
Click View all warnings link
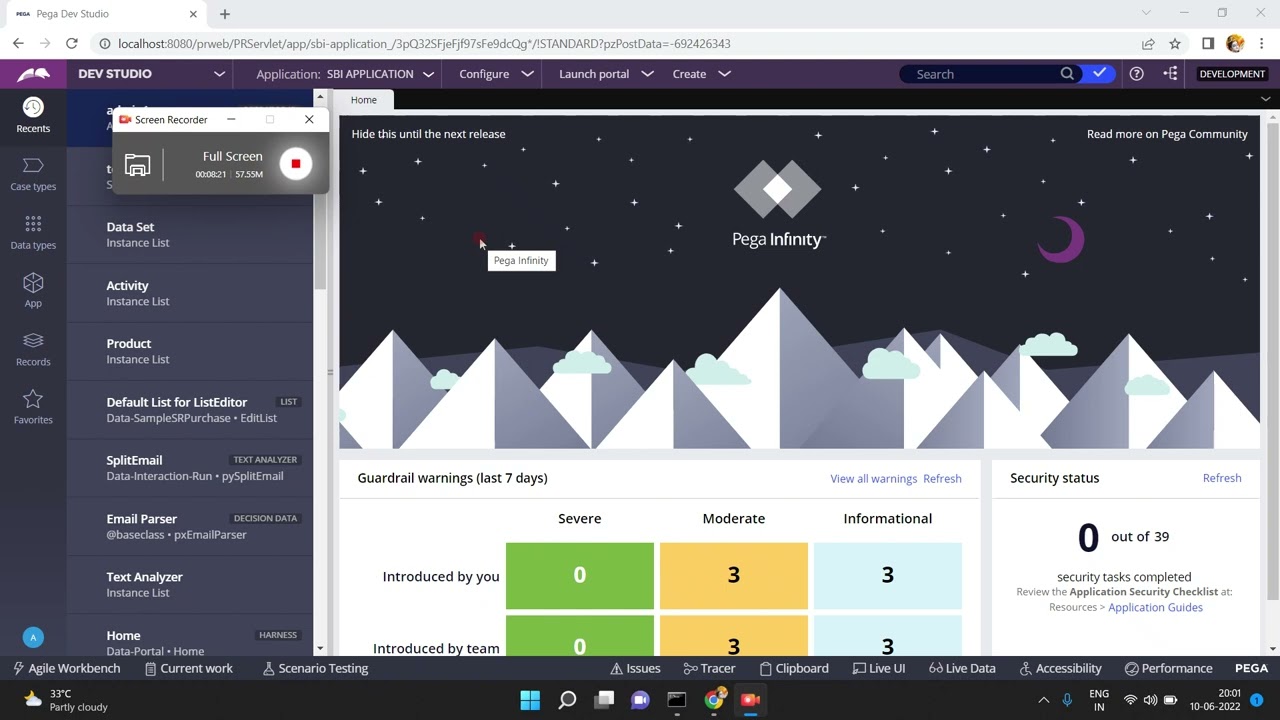[x=874, y=479]
